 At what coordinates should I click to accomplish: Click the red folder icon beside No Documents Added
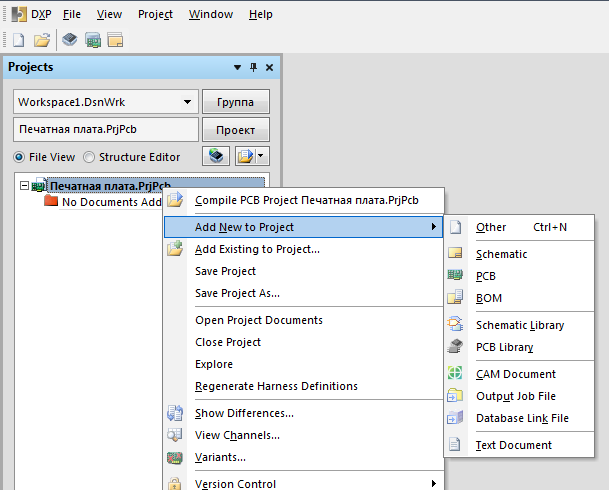pos(51,201)
